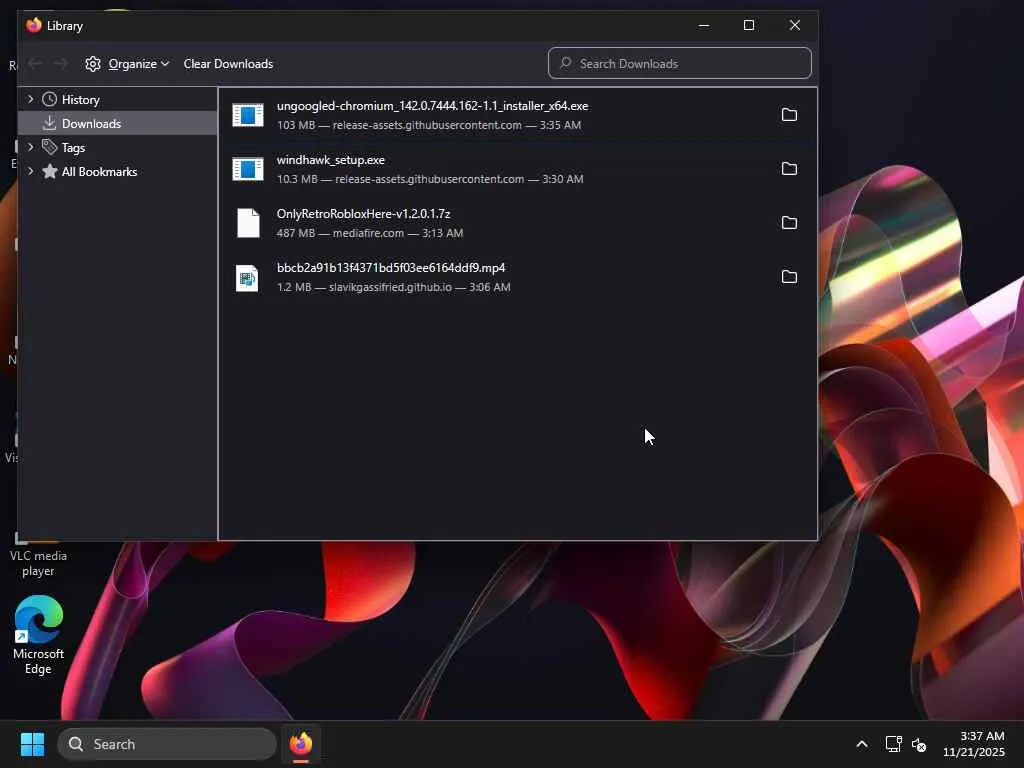Select the OnlyRetroRobloxHere-v1.2.0.1.7z filename
This screenshot has height=768, width=1024.
[363, 214]
